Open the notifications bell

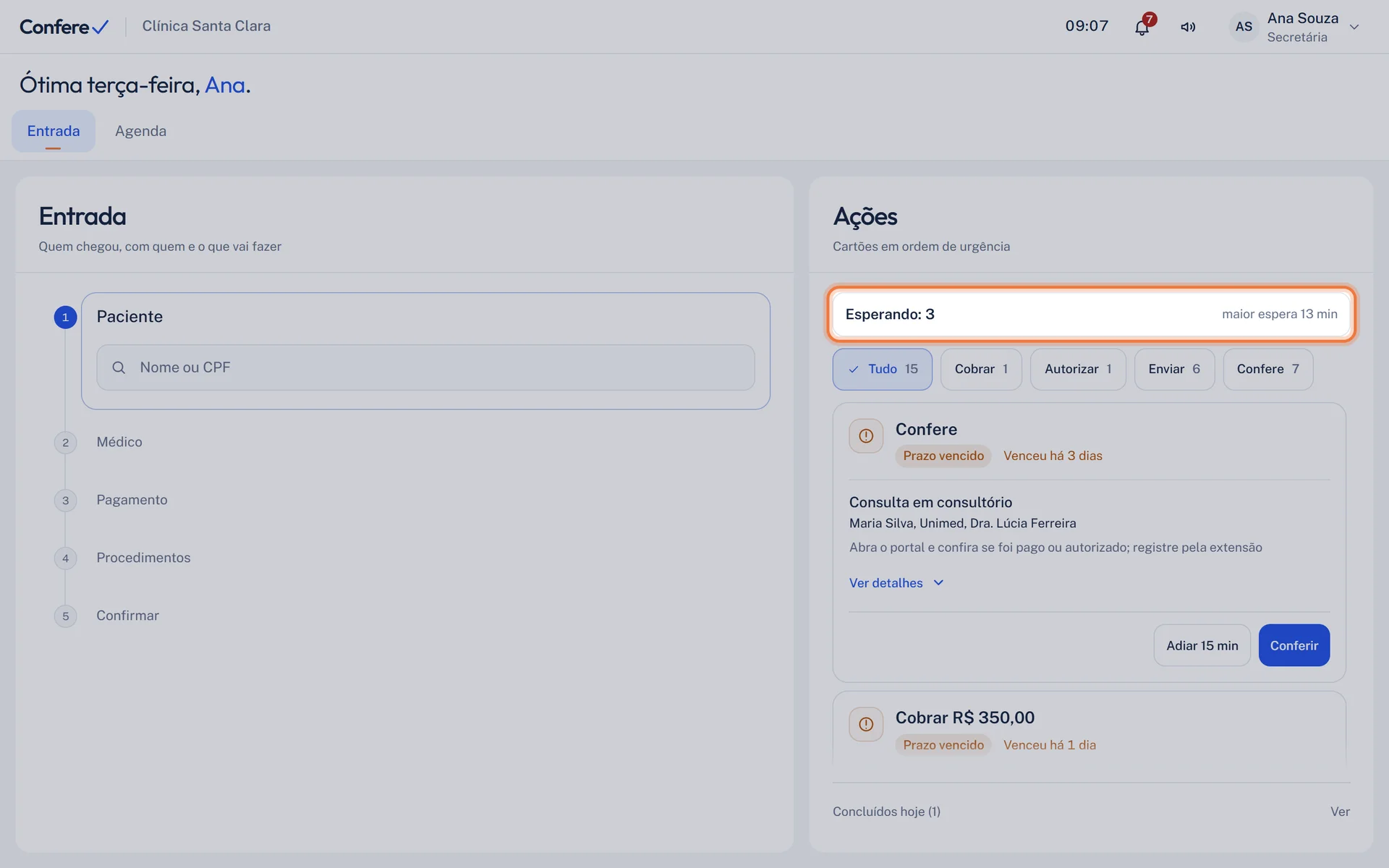(x=1142, y=27)
